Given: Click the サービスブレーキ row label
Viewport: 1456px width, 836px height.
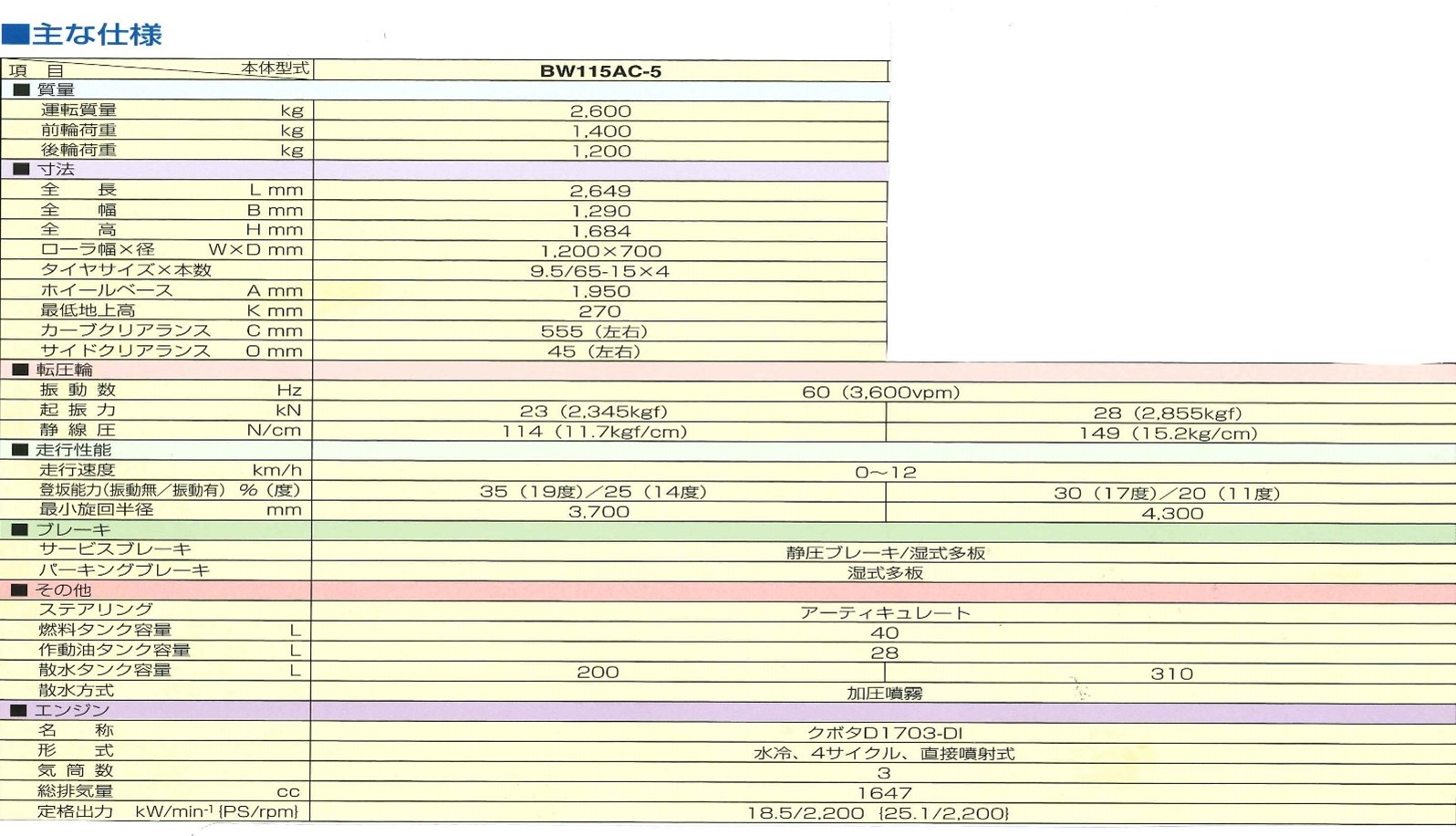Looking at the screenshot, I should 115,550.
